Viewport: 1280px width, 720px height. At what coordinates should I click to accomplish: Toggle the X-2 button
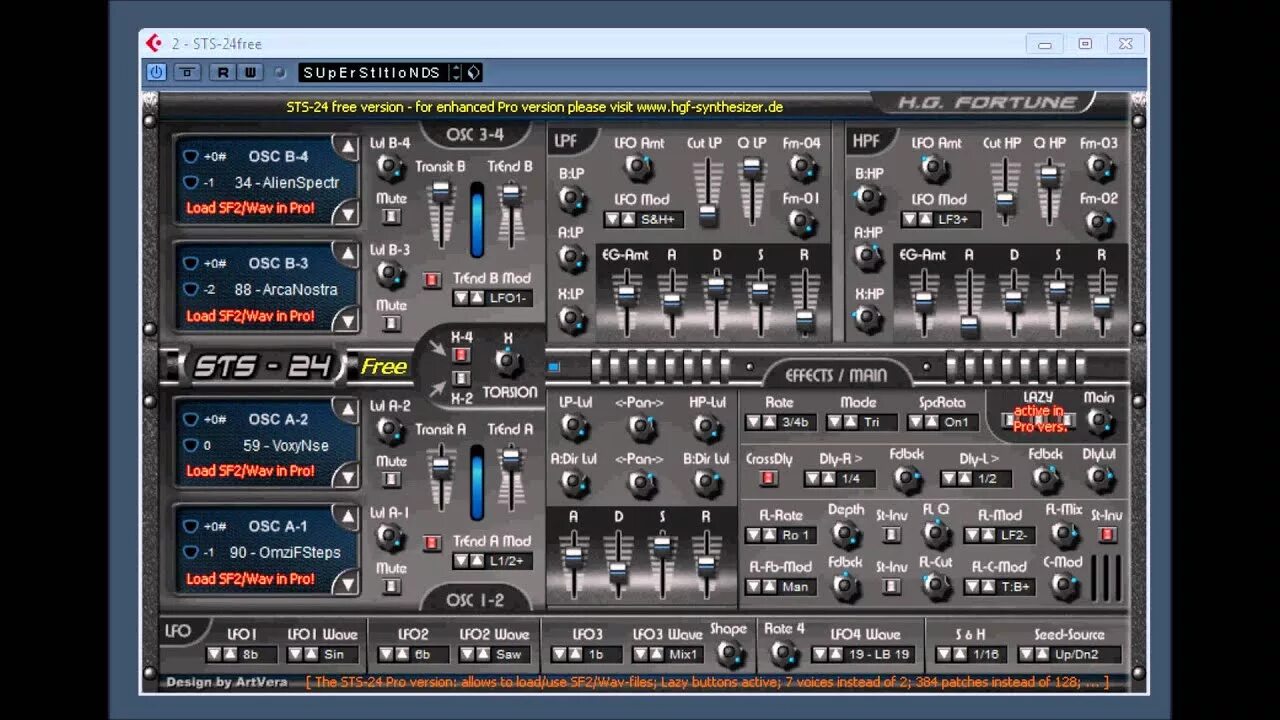pyautogui.click(x=461, y=378)
